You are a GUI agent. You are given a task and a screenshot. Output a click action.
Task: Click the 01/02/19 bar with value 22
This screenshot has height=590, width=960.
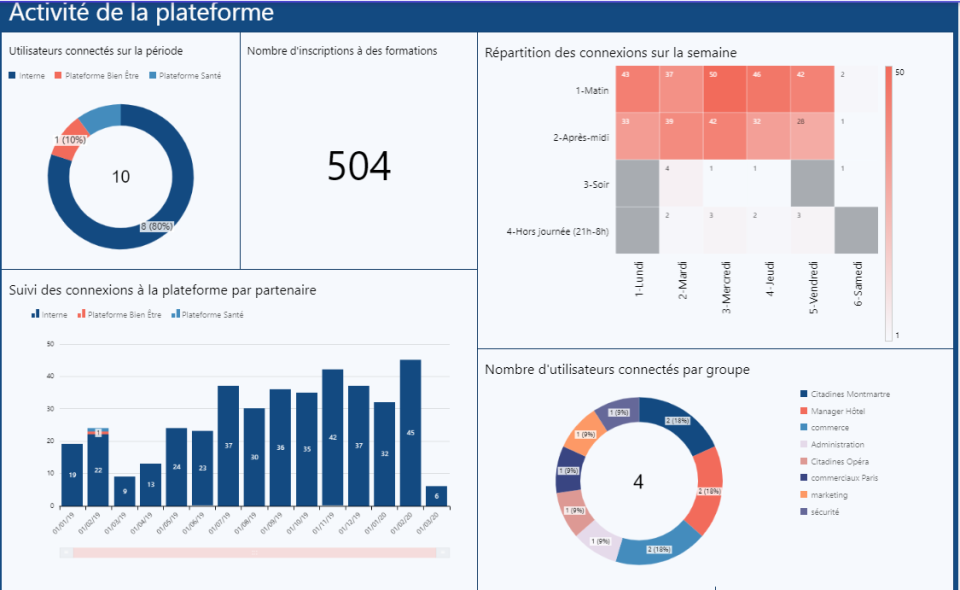(x=98, y=470)
